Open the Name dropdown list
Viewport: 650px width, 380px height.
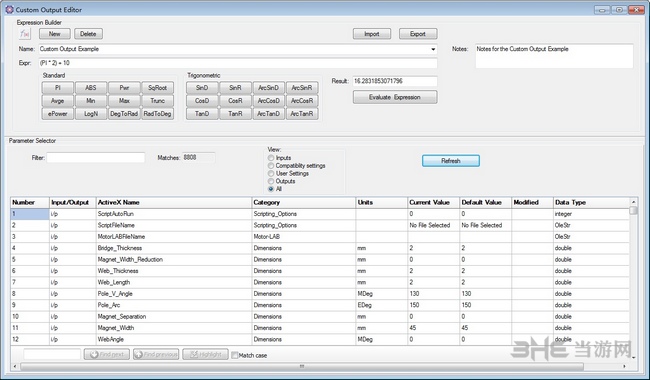pyautogui.click(x=433, y=49)
